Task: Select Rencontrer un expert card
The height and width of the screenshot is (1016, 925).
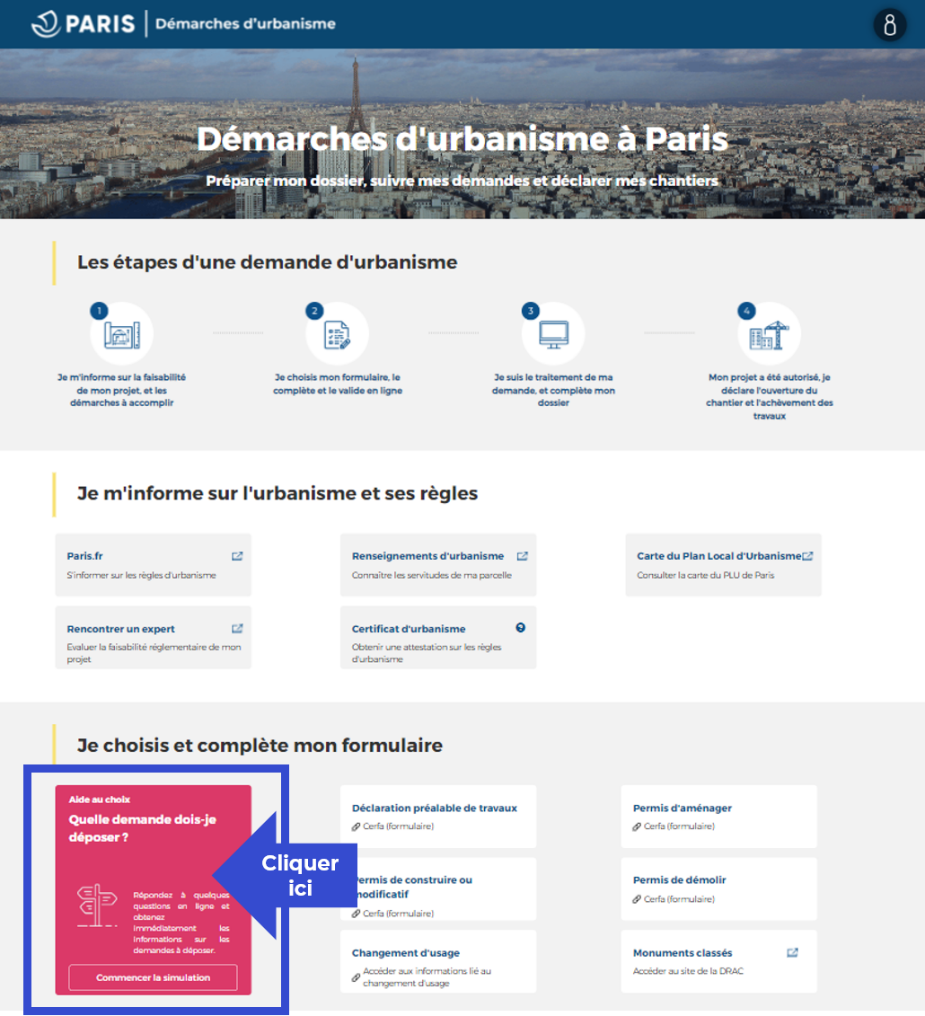Action: click(121, 629)
